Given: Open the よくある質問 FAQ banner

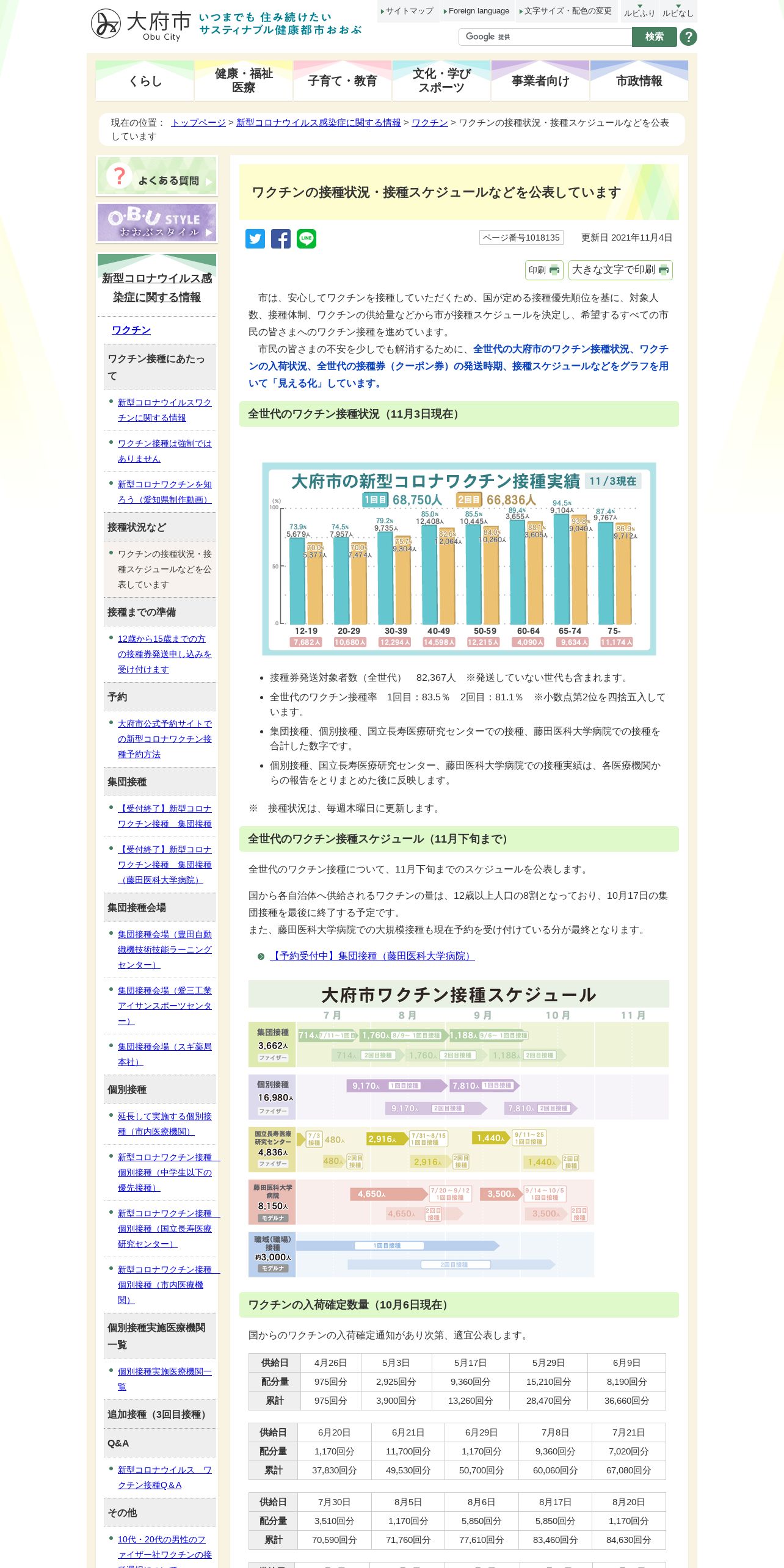Looking at the screenshot, I should [x=157, y=176].
